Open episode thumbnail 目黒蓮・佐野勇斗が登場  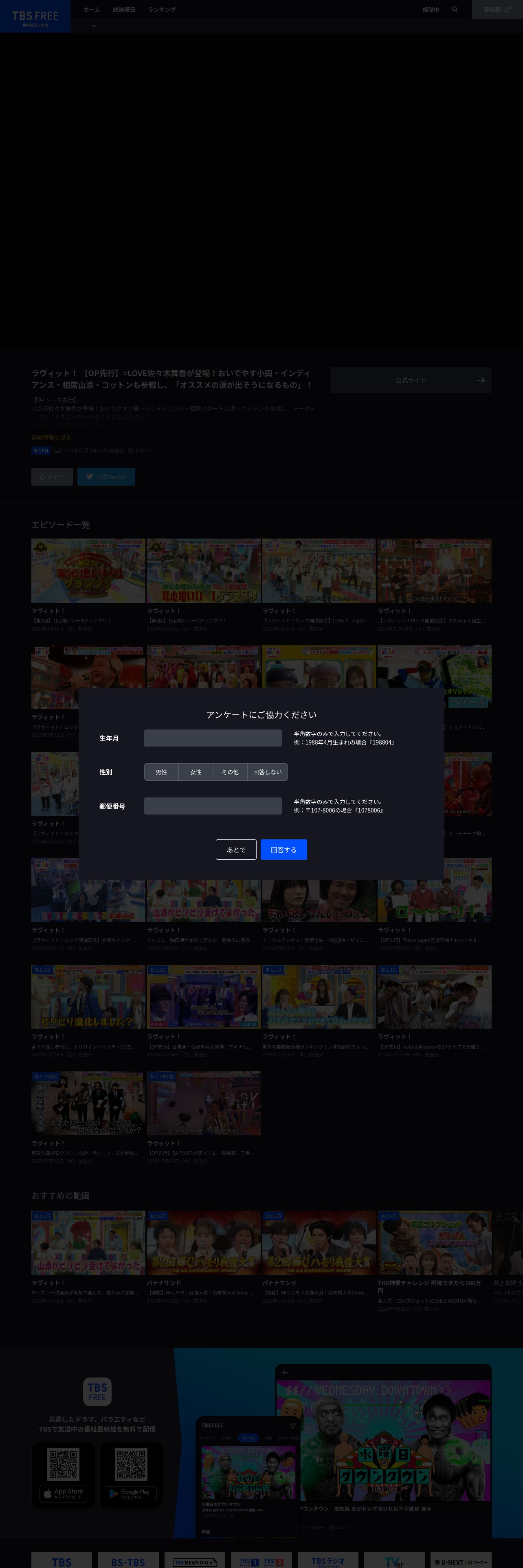click(x=203, y=996)
